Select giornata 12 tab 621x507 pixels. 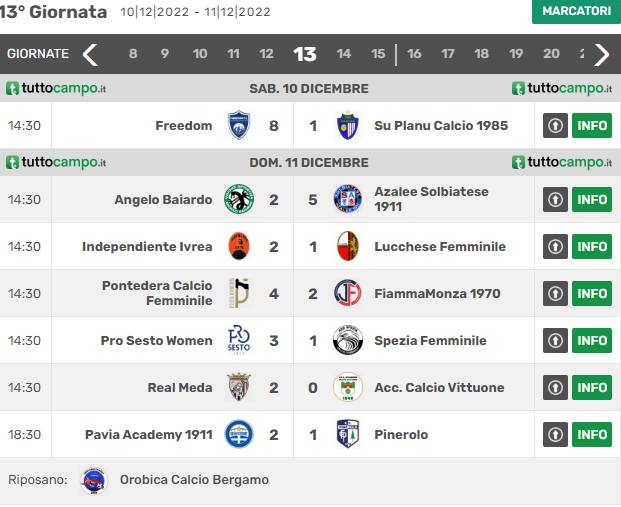pyautogui.click(x=266, y=54)
